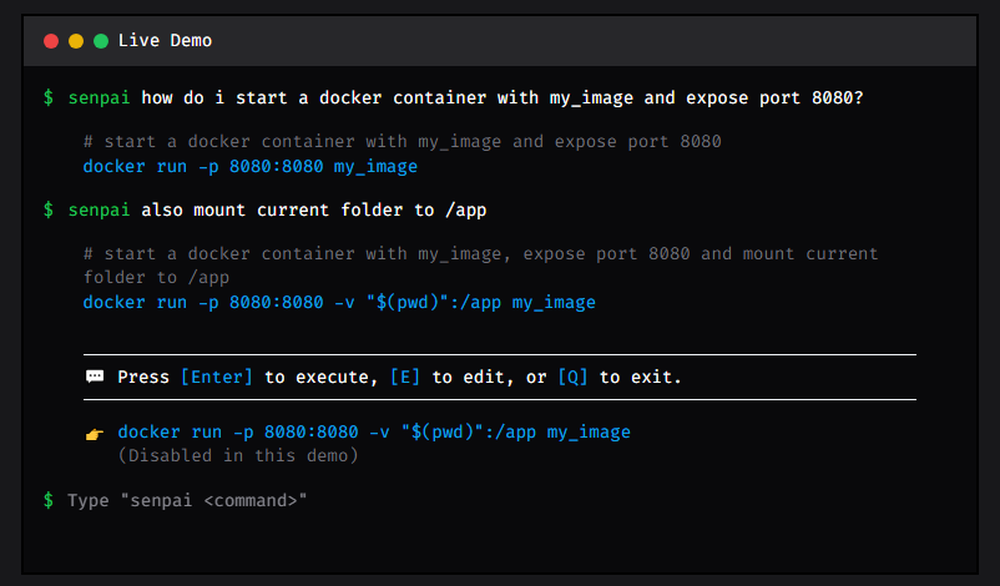
Task: Click the "also mount current folder to /app" query
Action: (314, 210)
